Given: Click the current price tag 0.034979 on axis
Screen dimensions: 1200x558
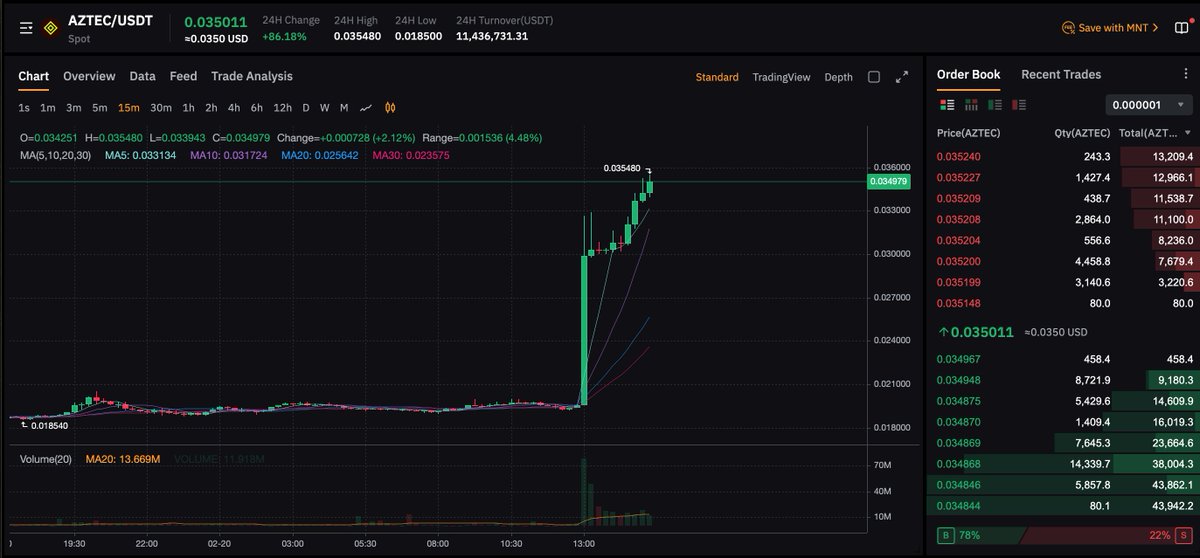Looking at the screenshot, I should click(888, 182).
